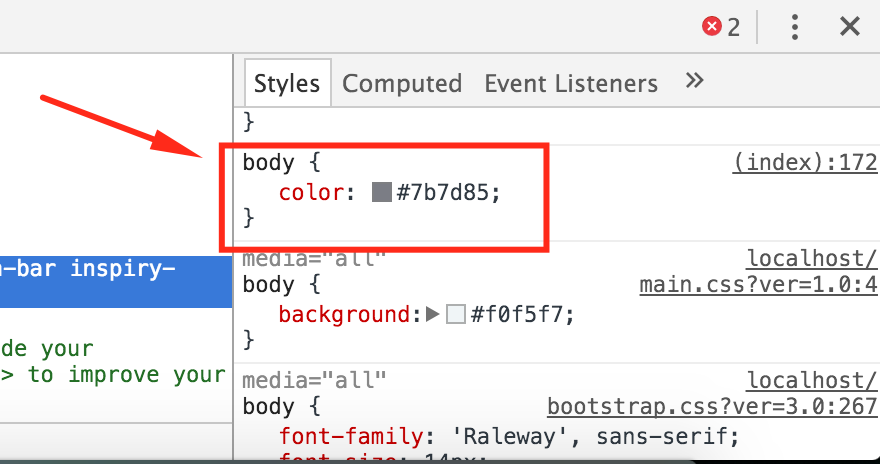Open the bootstrap.css?ver=3.0:267 source link

[x=712, y=407]
